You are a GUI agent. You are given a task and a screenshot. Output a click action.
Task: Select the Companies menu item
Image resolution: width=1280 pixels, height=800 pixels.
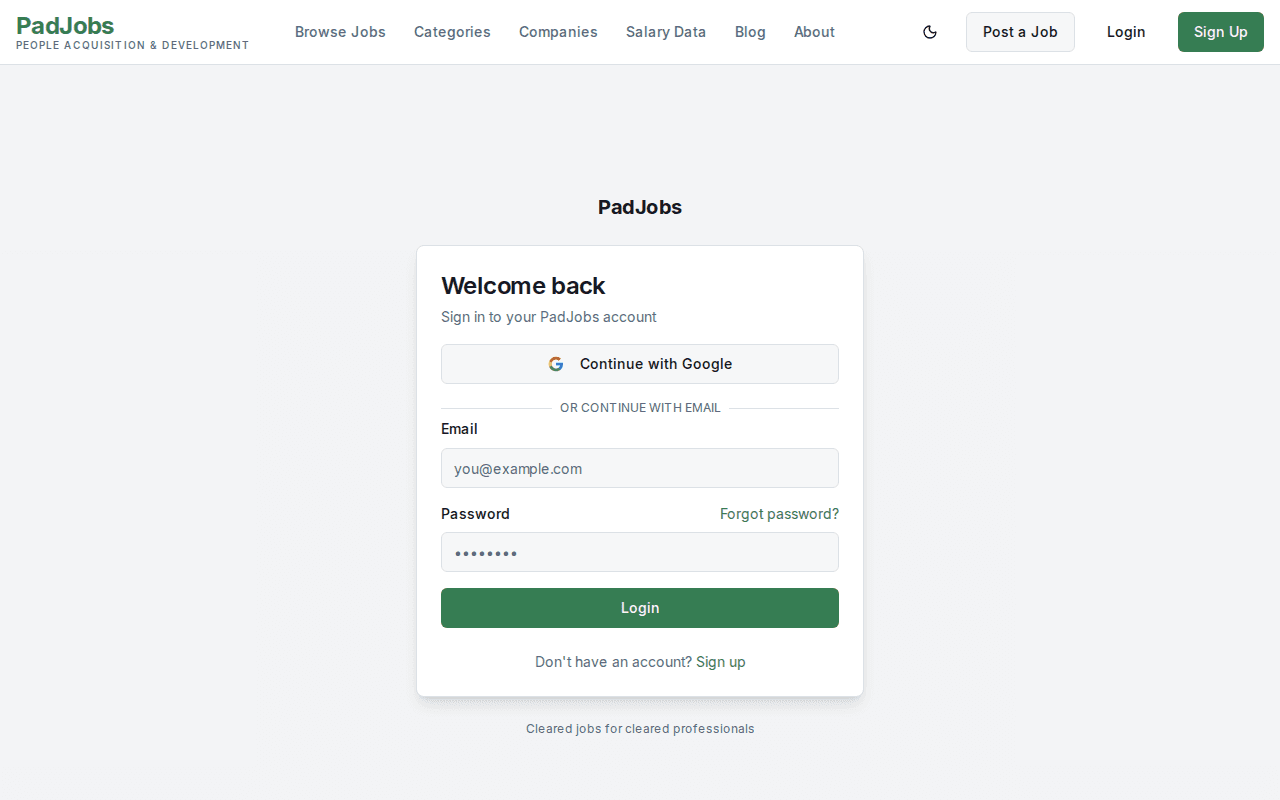point(558,32)
